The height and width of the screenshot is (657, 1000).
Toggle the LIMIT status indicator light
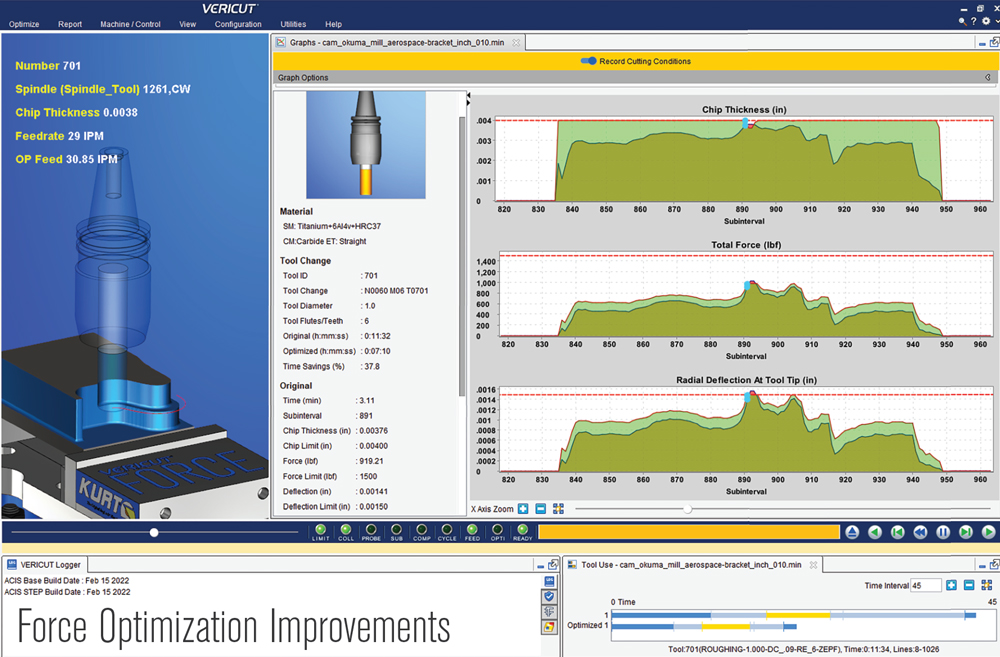tap(321, 530)
